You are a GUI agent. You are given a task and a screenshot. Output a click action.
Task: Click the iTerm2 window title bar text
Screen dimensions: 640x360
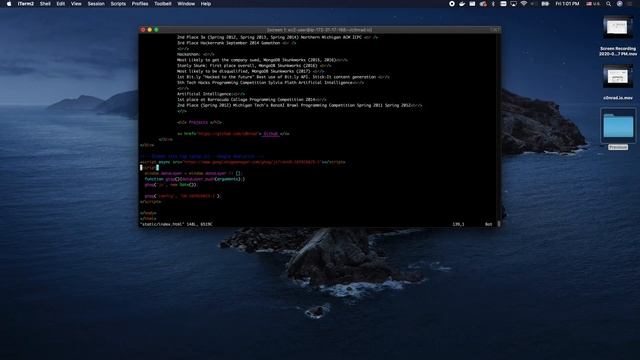coord(319,30)
